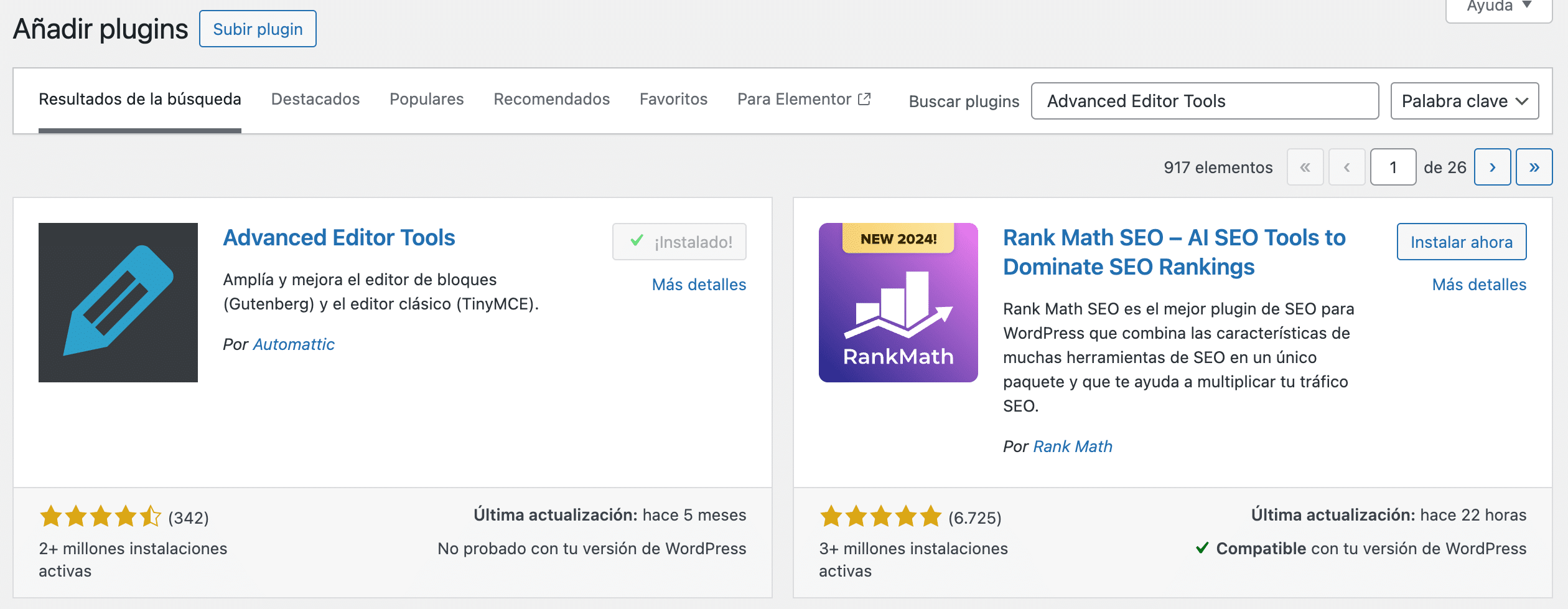
Task: Open Más detalles for Rank Math SEO
Action: 1479,285
